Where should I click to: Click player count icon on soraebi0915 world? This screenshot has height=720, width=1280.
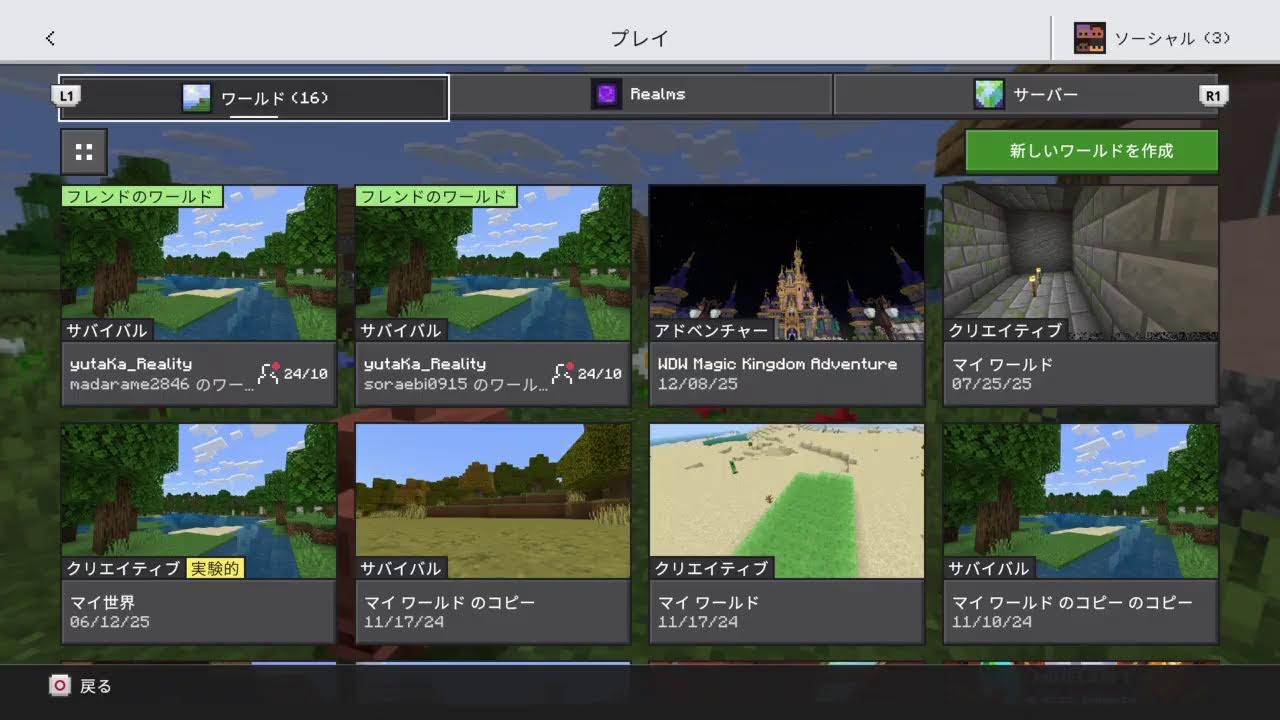562,374
